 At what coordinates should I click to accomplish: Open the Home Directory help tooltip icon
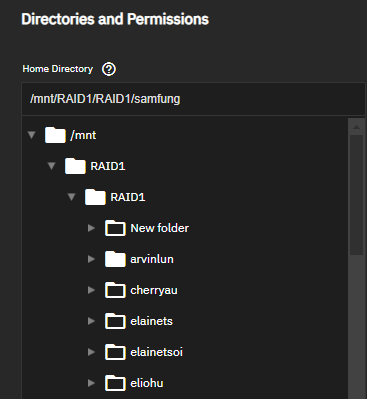(109, 69)
